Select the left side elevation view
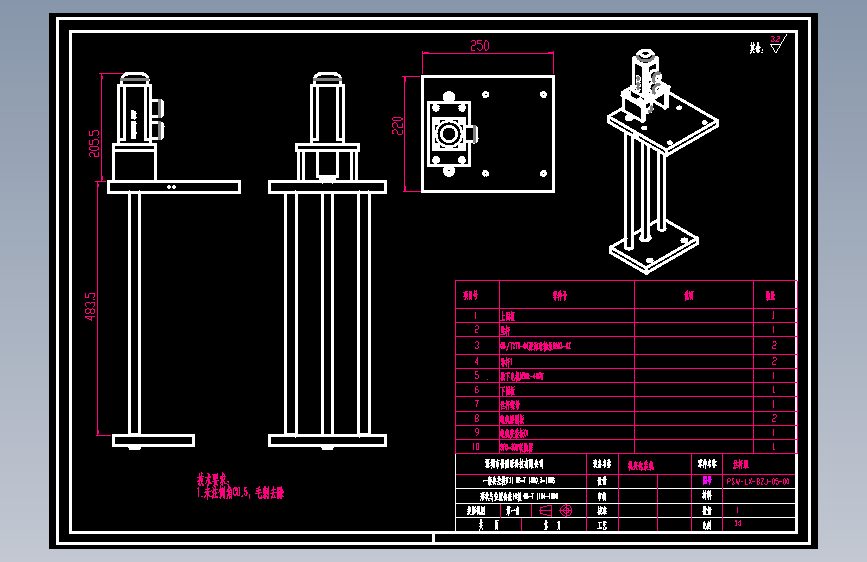Viewport: 867px width, 562px height. pyautogui.click(x=173, y=260)
